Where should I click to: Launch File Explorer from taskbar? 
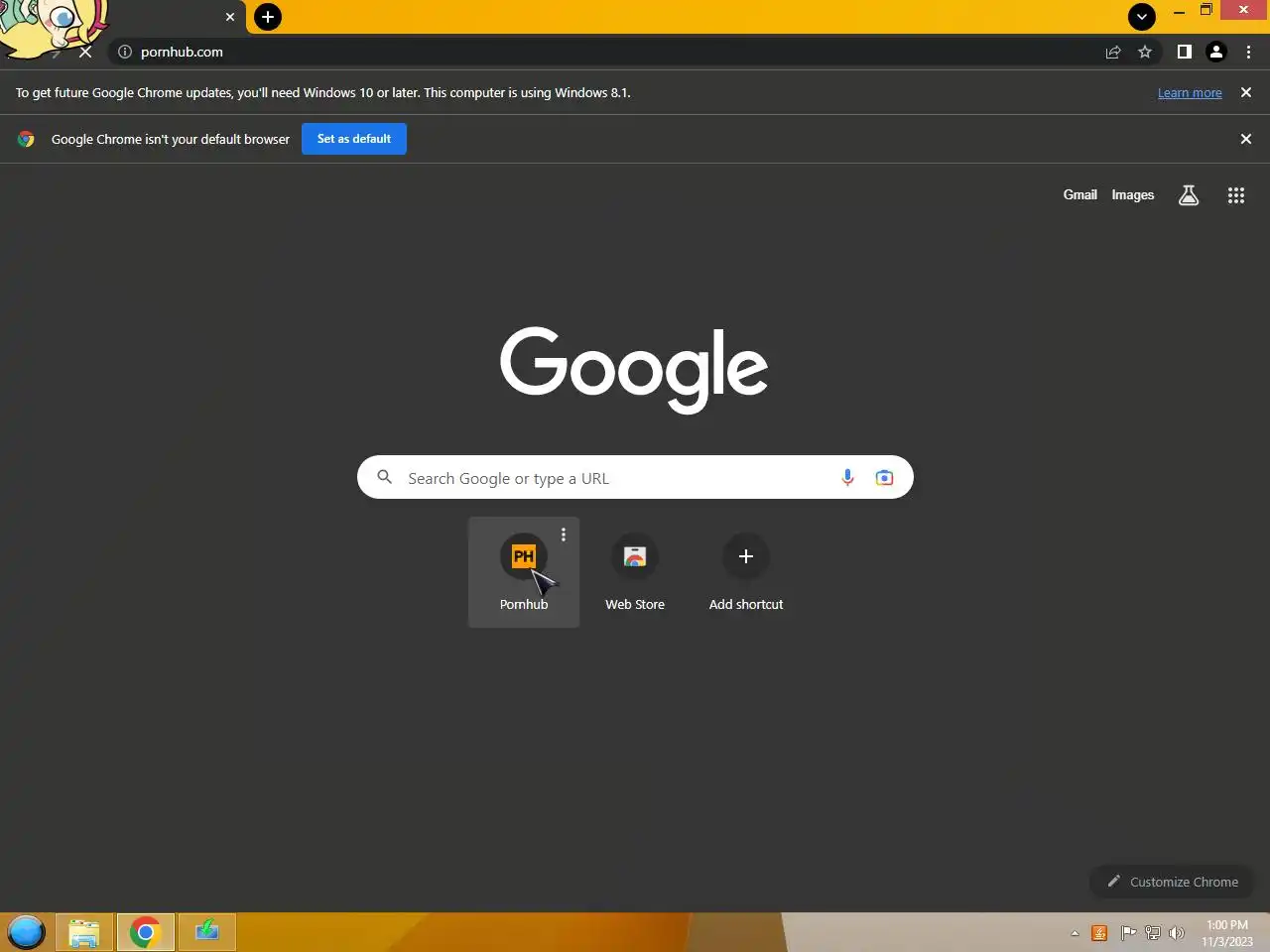[x=84, y=932]
